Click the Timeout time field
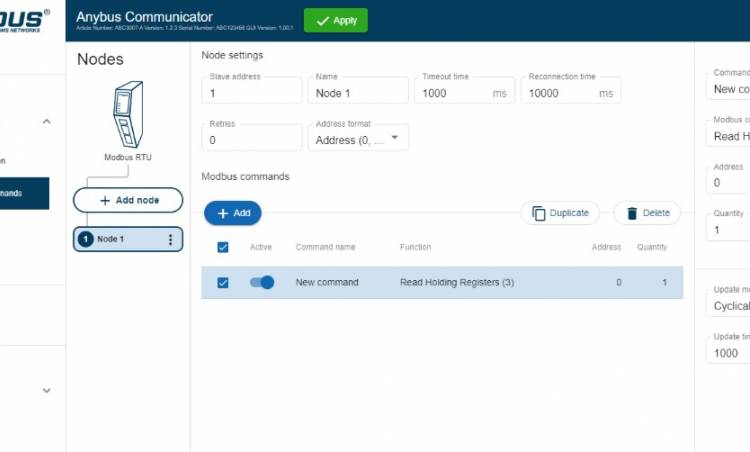750x452 pixels. (455, 93)
